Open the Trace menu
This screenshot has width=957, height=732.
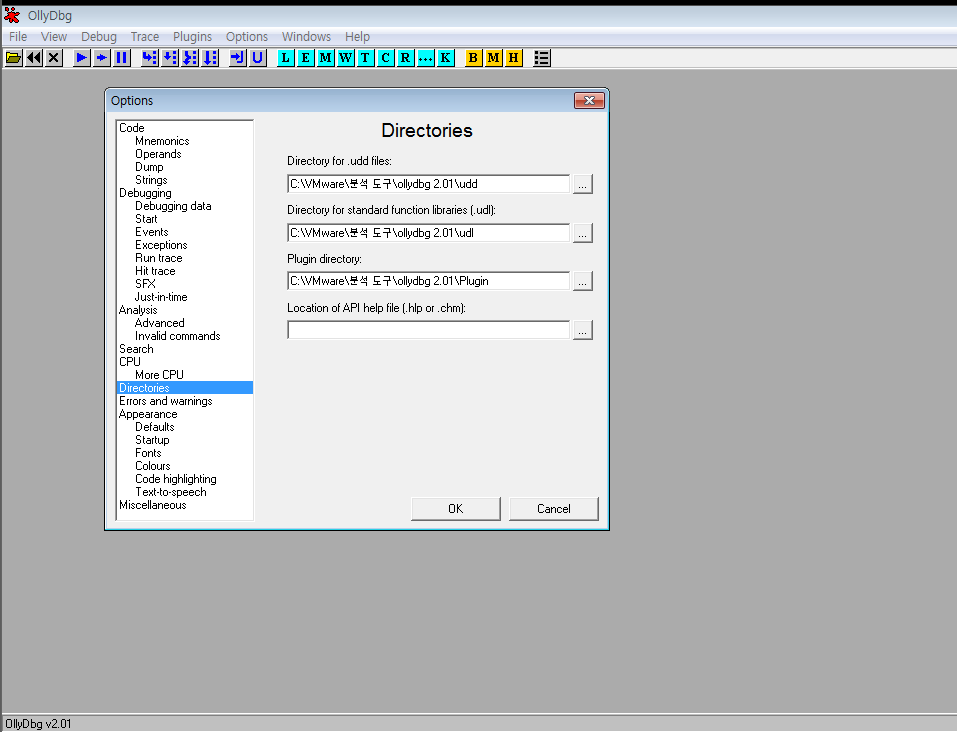(145, 37)
